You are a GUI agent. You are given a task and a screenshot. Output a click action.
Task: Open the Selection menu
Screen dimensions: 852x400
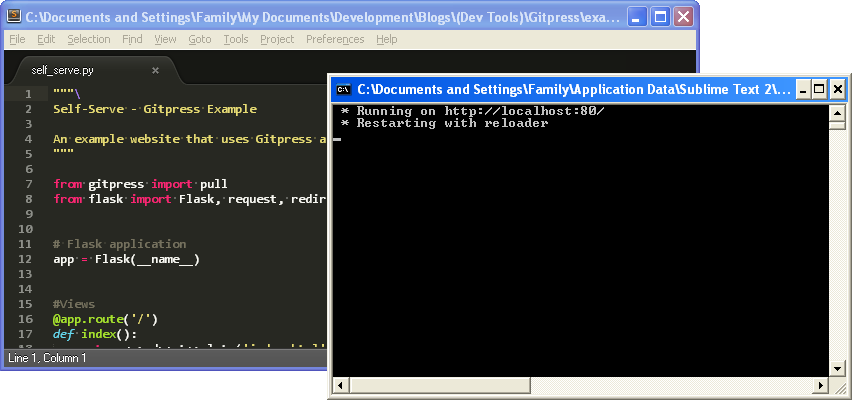point(89,39)
